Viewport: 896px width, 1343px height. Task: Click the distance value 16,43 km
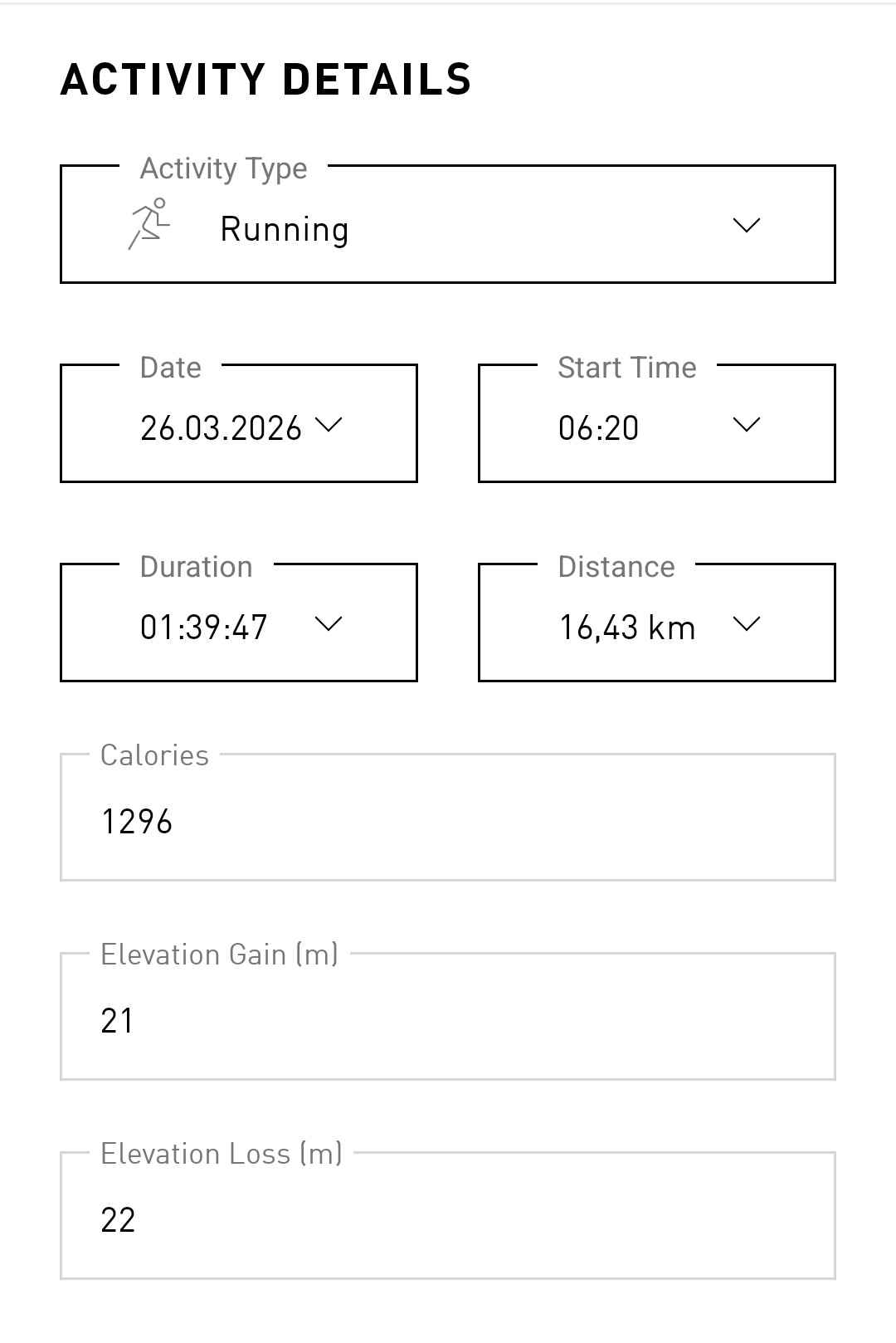click(627, 628)
